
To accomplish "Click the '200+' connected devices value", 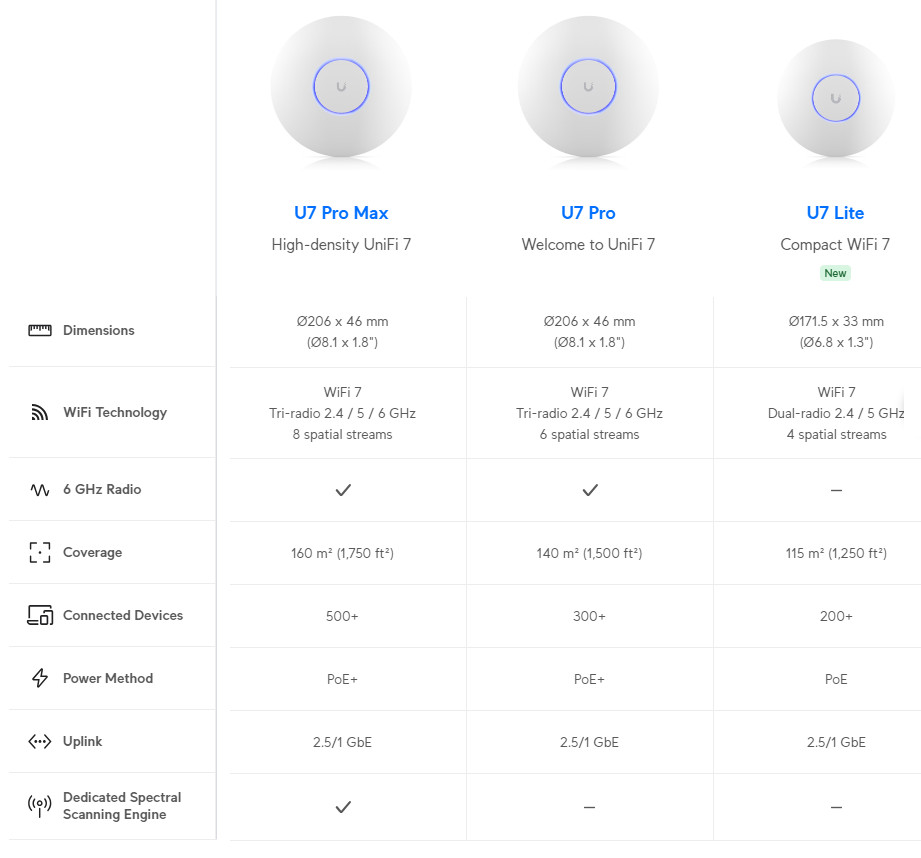I will [x=836, y=616].
